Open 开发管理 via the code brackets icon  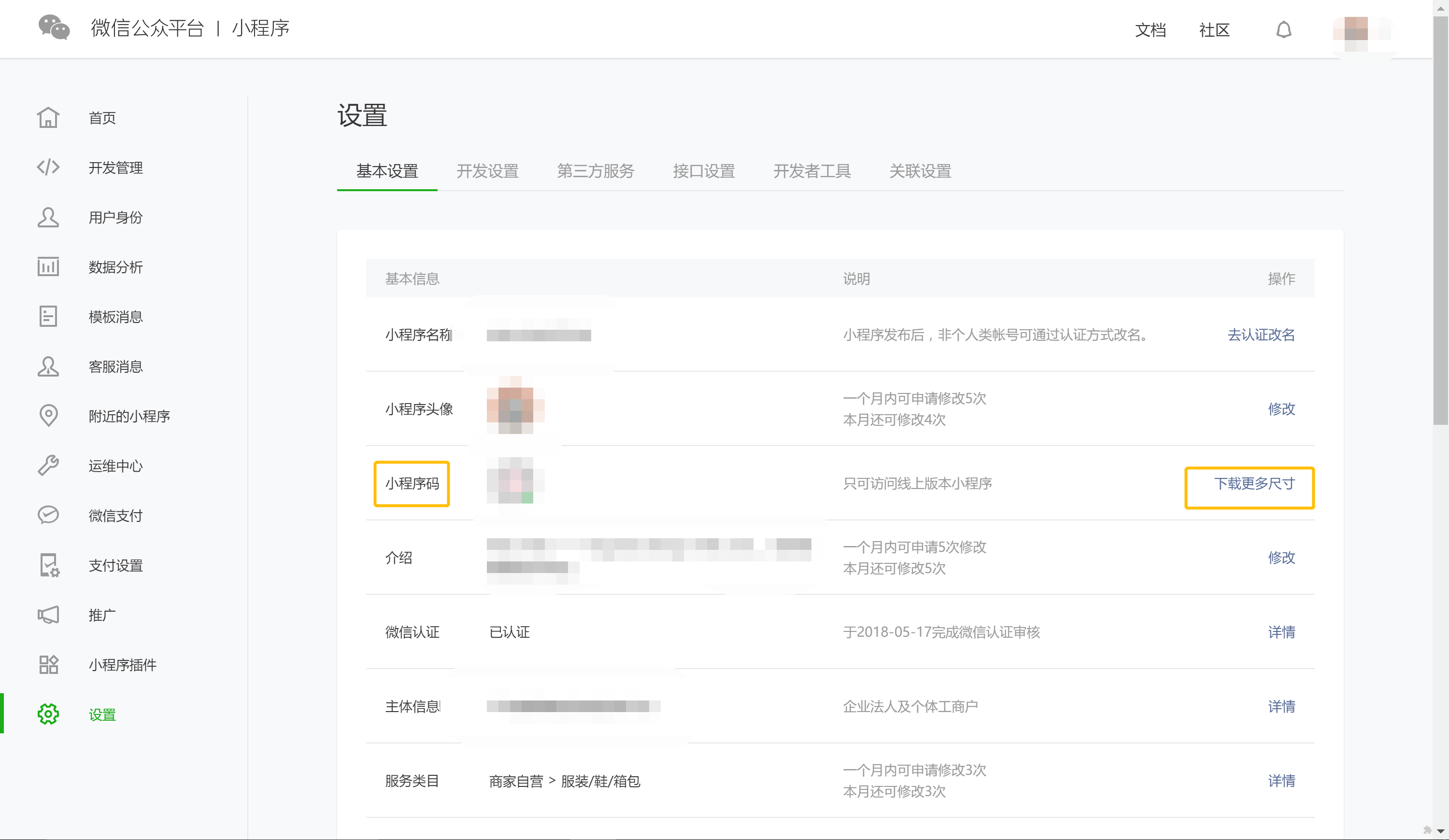(48, 167)
